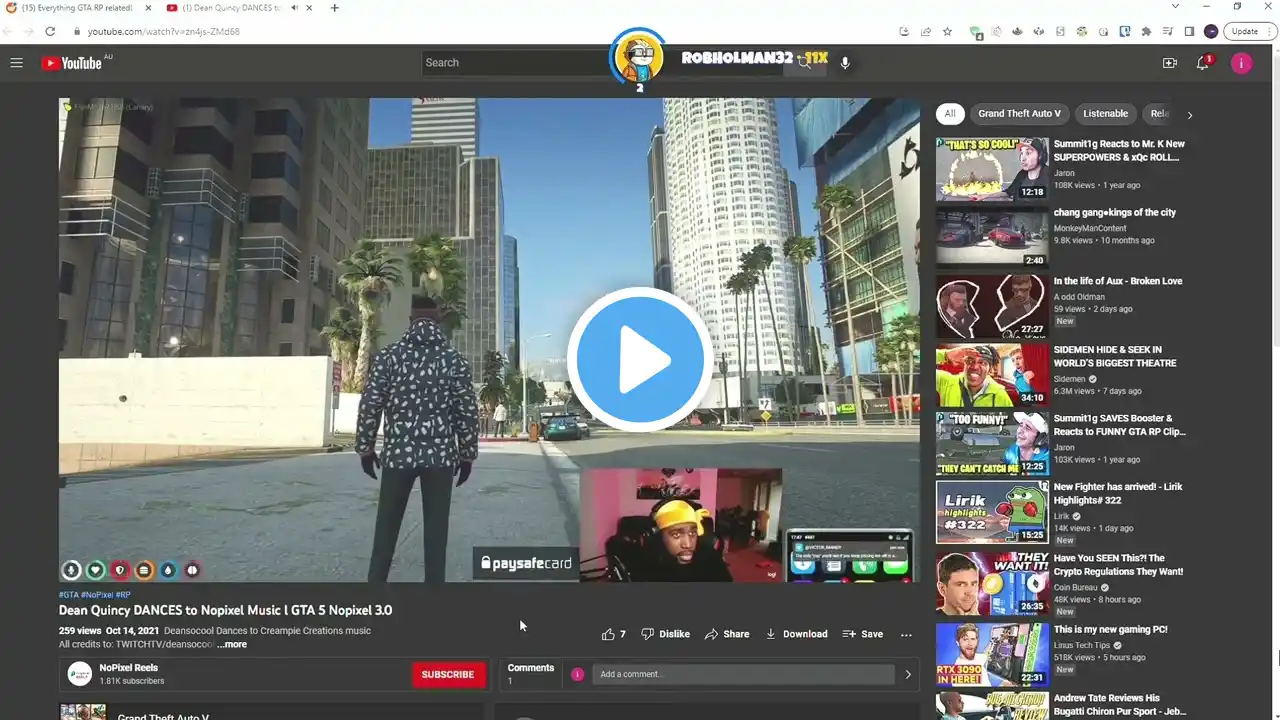Click the 'Add a comment...' field

(743, 674)
